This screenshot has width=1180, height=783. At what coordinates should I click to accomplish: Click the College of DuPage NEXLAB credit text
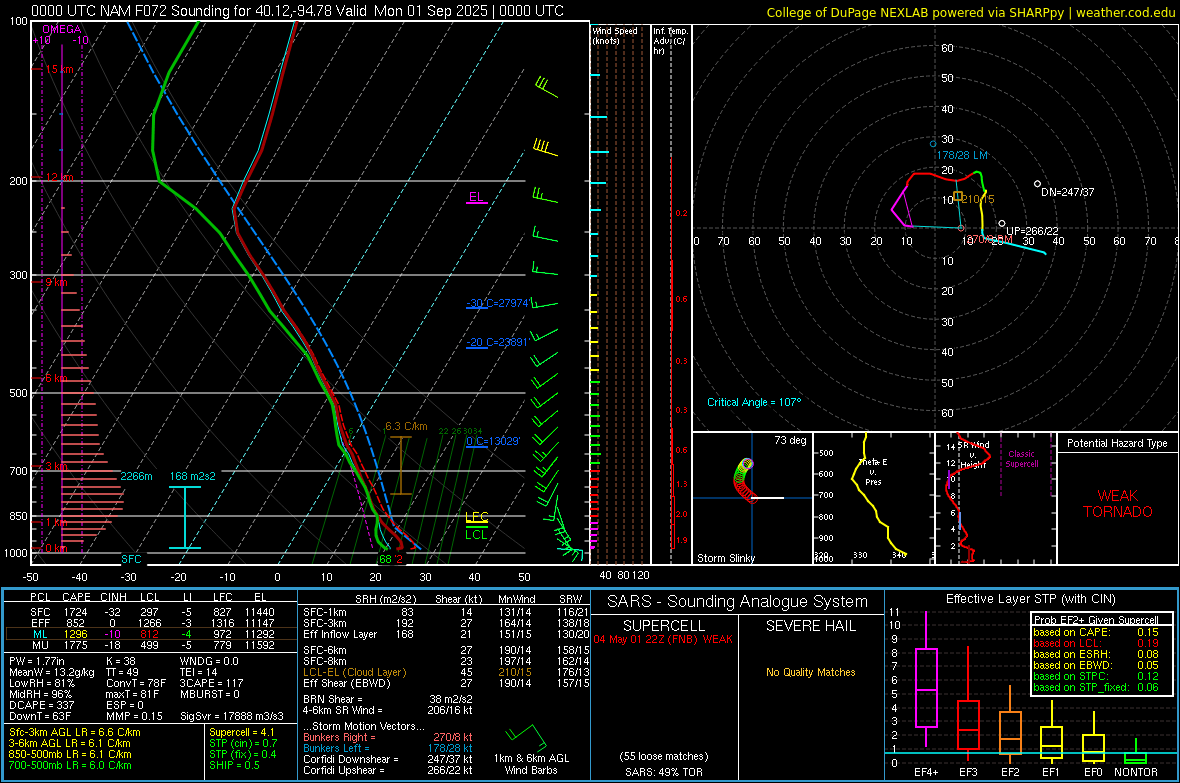[971, 12]
